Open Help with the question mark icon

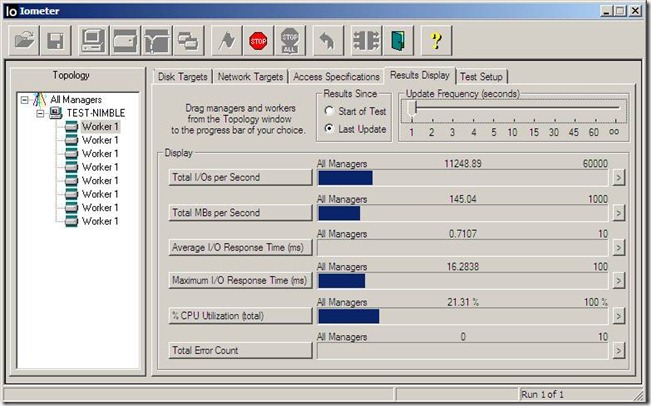pos(435,41)
